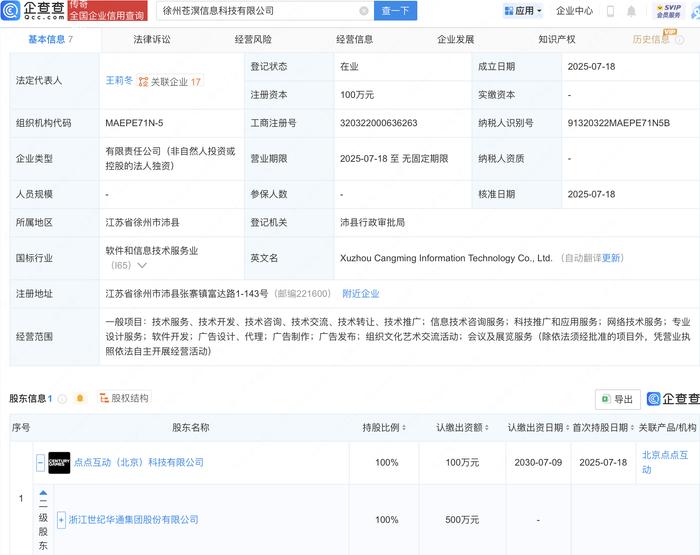Expand the 国标行业 I65 chevron
Screen dimensions: 700x555
(x=142, y=265)
